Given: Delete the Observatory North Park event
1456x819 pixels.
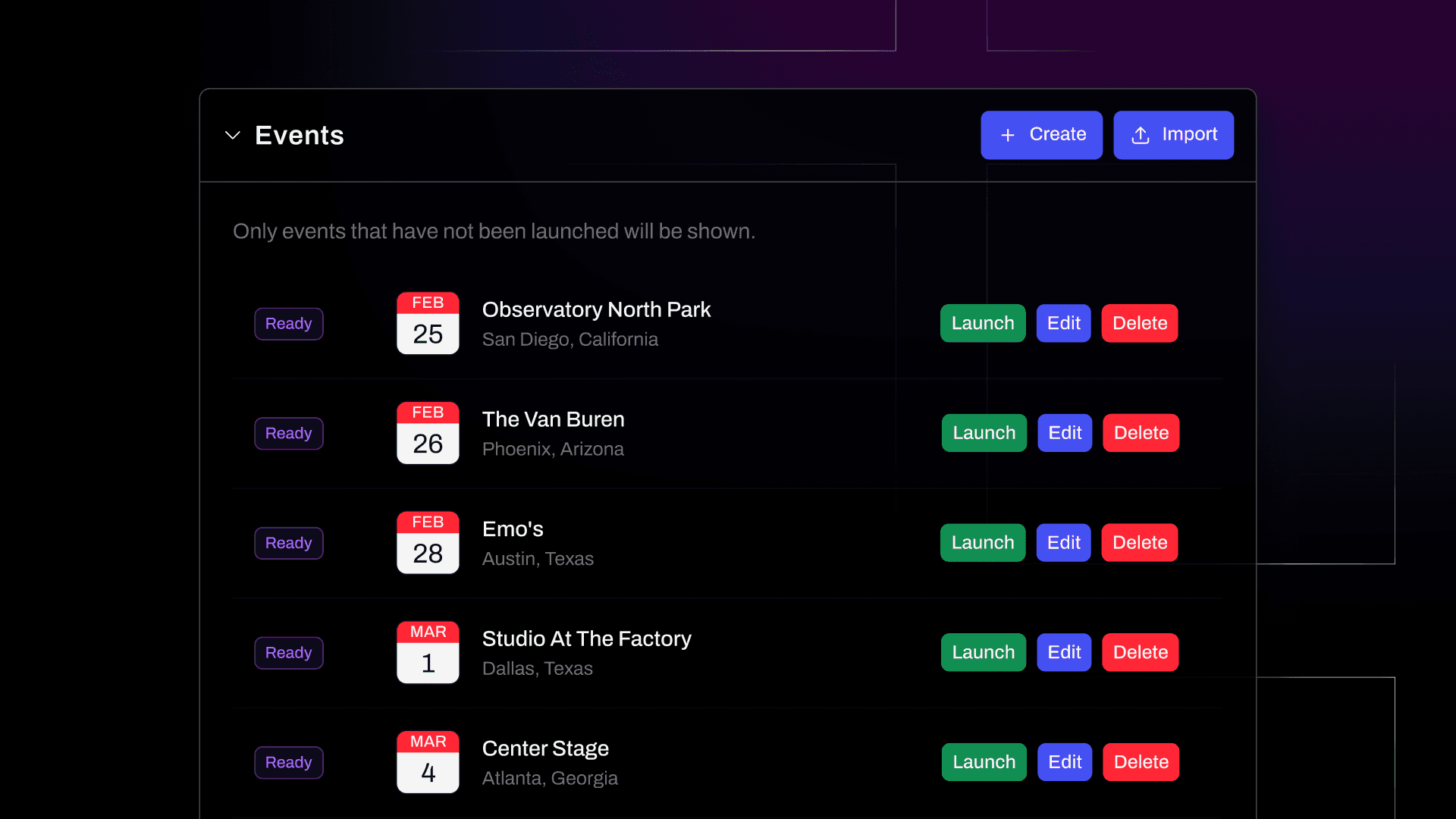Looking at the screenshot, I should pos(1140,323).
